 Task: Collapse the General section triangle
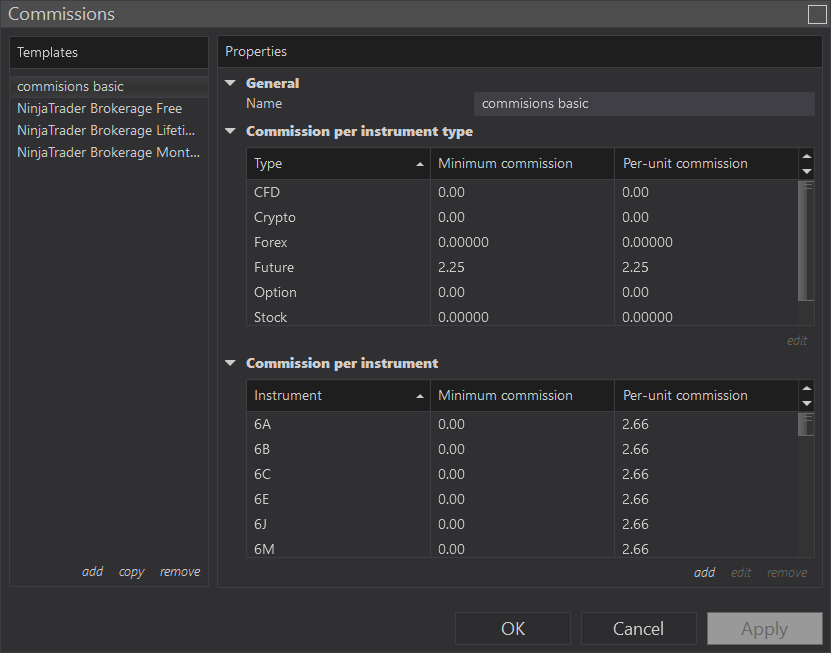pos(230,84)
